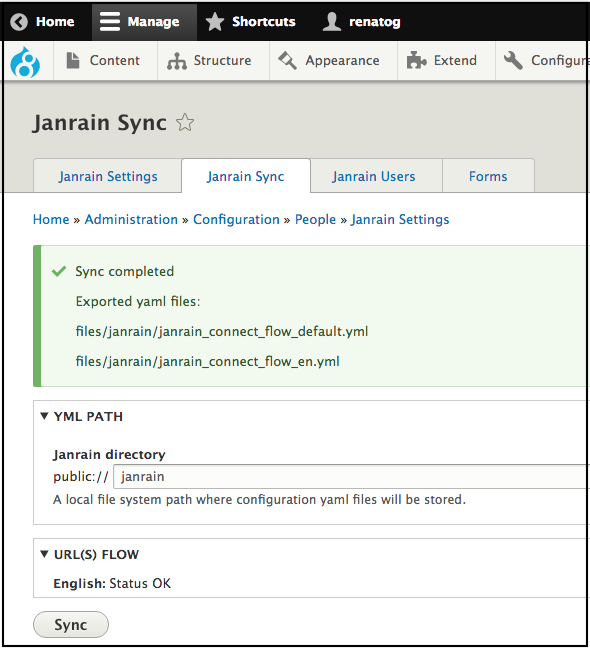
Task: Follow the Administration breadcrumb link
Action: click(x=131, y=219)
